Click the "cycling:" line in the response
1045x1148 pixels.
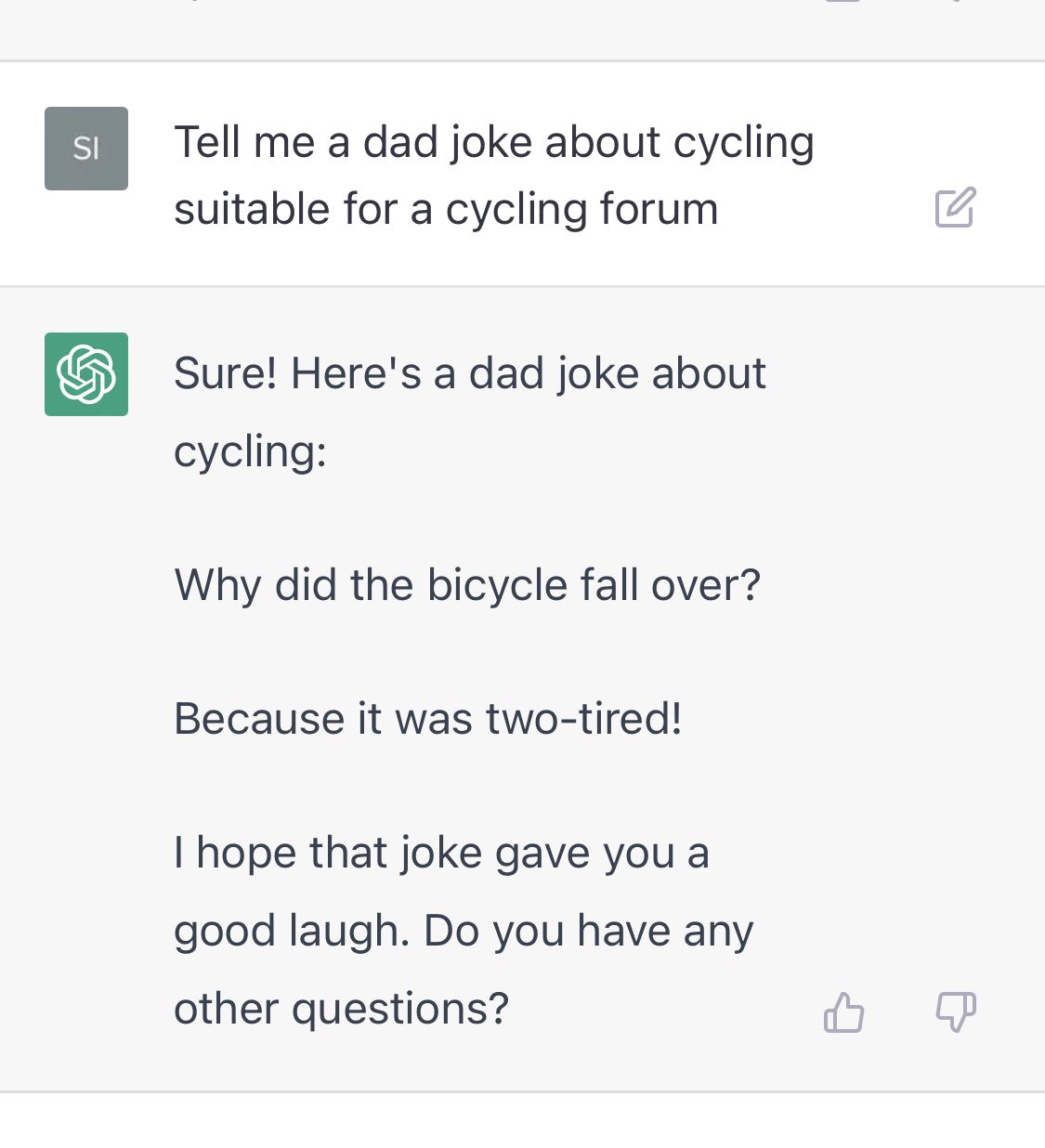(x=250, y=451)
